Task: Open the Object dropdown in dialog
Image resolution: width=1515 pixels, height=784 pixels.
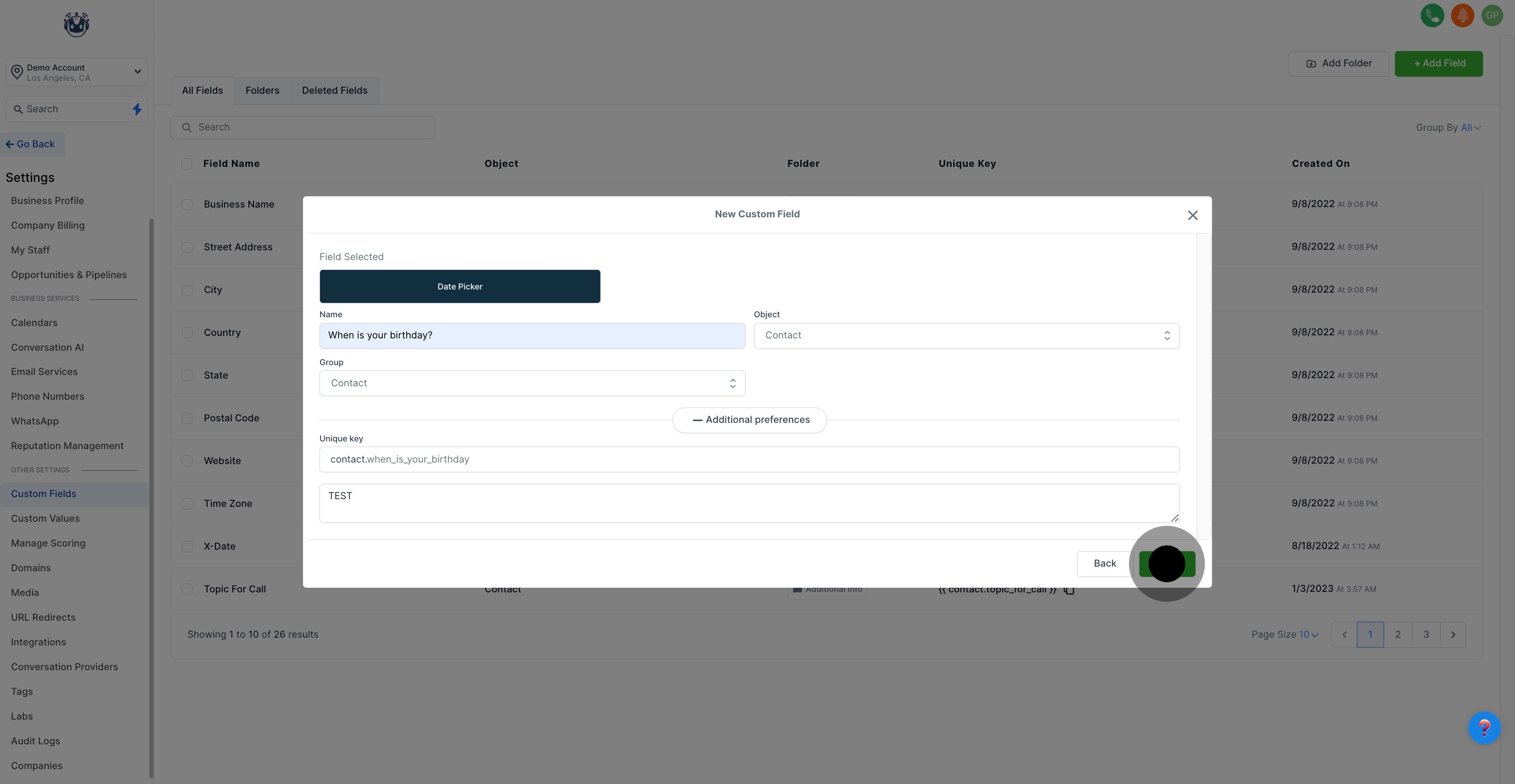Action: (x=966, y=335)
